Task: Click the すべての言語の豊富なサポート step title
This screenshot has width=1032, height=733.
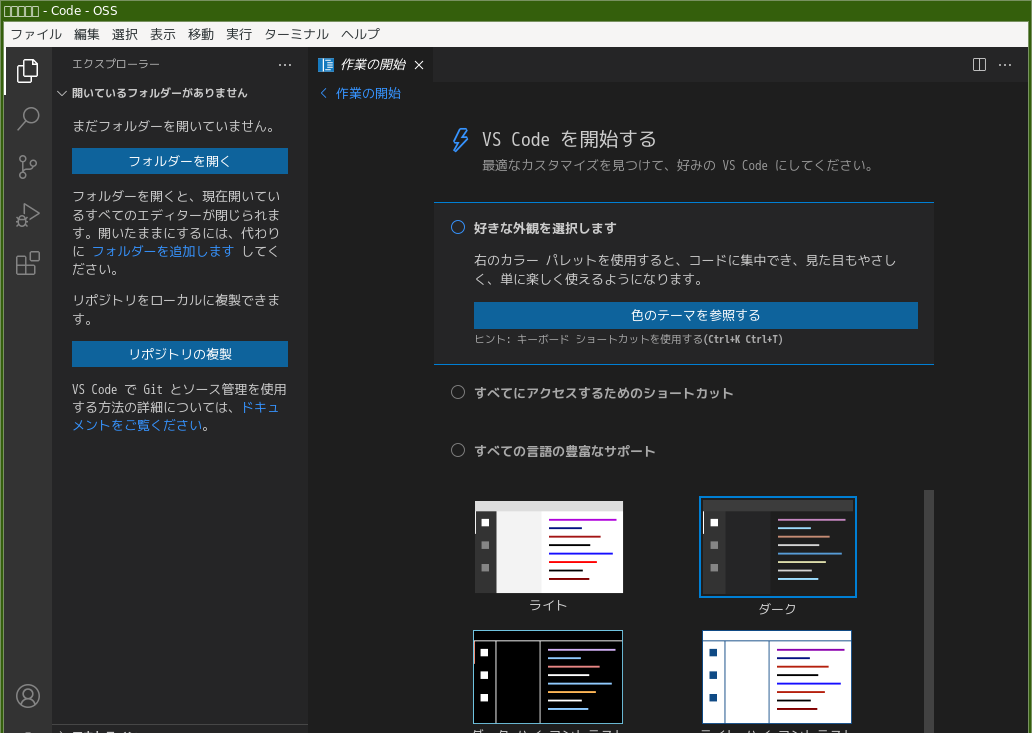Action: [x=565, y=451]
